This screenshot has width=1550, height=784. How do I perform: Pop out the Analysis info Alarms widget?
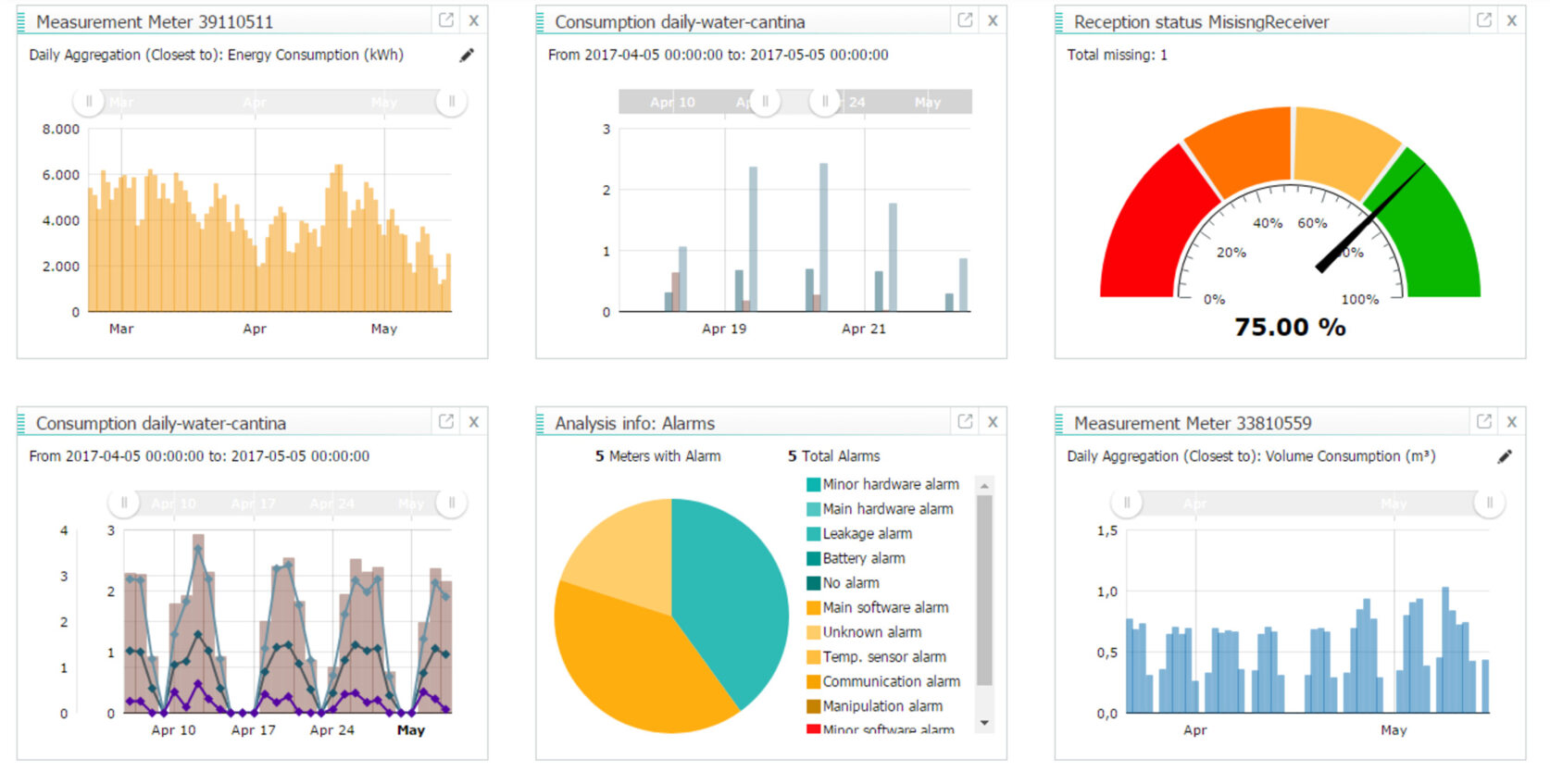tap(965, 422)
